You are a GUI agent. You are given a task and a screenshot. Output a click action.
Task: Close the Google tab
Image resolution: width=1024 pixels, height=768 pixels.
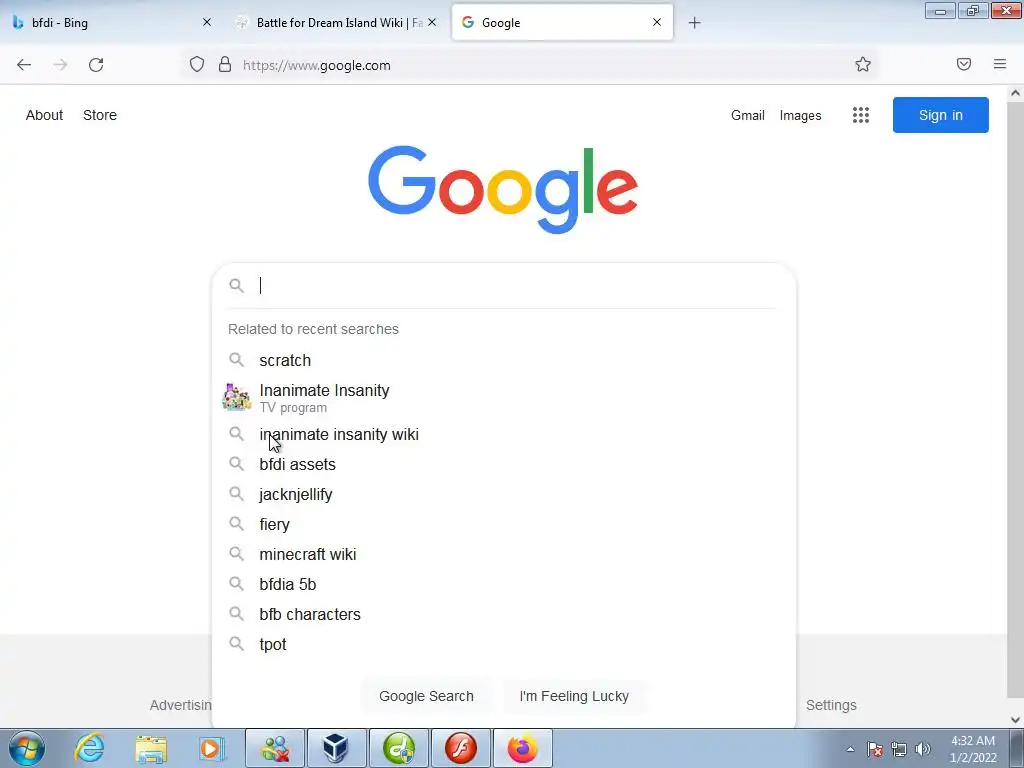656,22
